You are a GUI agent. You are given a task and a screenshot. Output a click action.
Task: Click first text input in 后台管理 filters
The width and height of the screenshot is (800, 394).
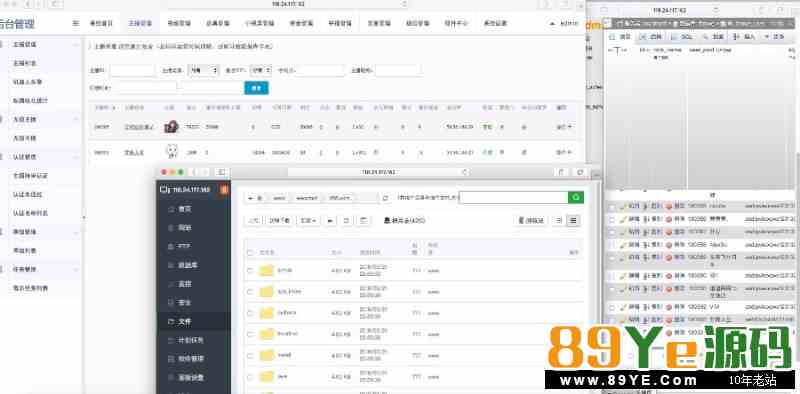[132, 70]
